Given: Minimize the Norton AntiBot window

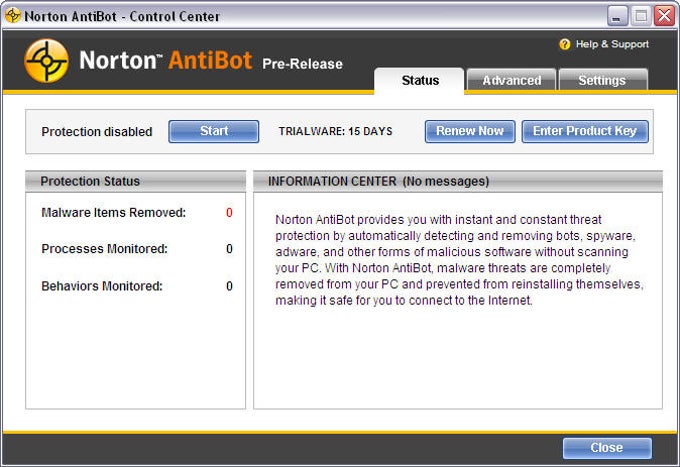Looking at the screenshot, I should pos(617,16).
